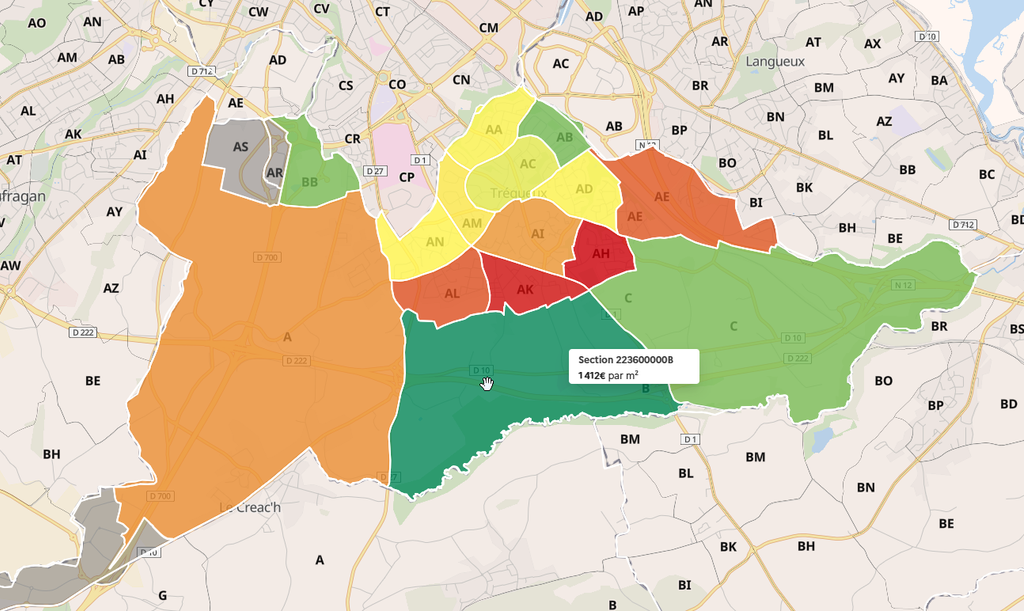The width and height of the screenshot is (1024, 611).
Task: Click the Trégueux town label
Action: (x=519, y=193)
